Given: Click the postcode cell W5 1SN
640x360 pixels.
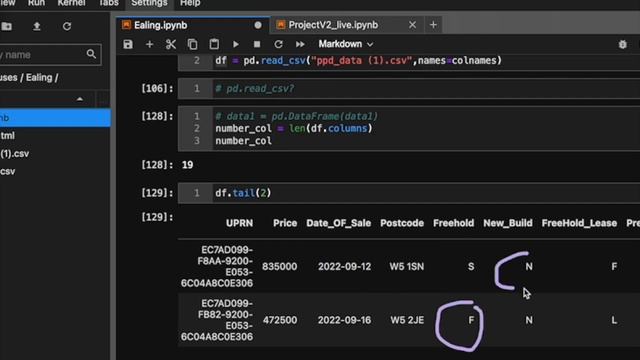Looking at the screenshot, I should click(x=407, y=267).
